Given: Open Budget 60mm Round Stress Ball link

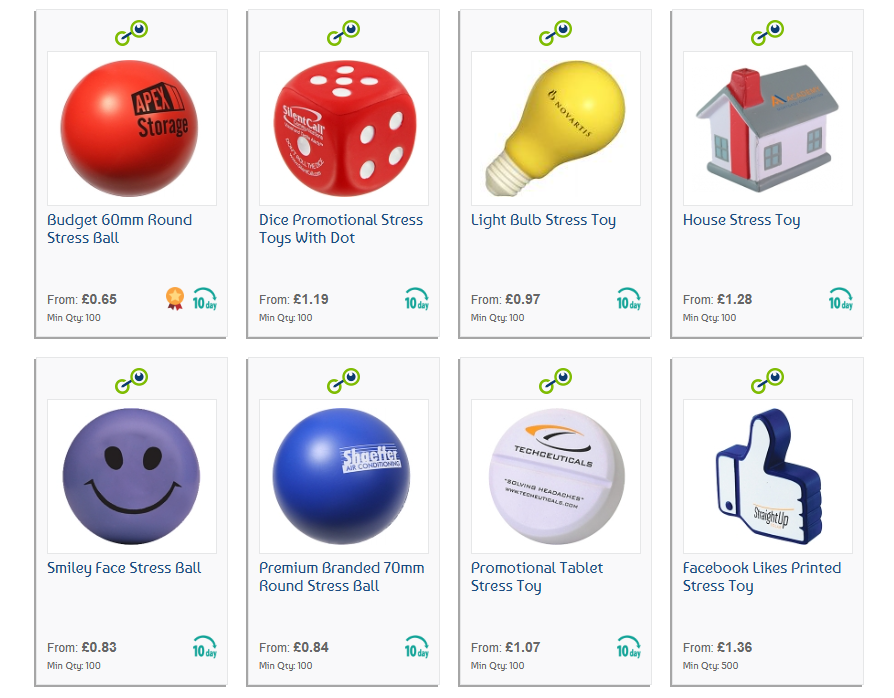Looking at the screenshot, I should point(120,229).
